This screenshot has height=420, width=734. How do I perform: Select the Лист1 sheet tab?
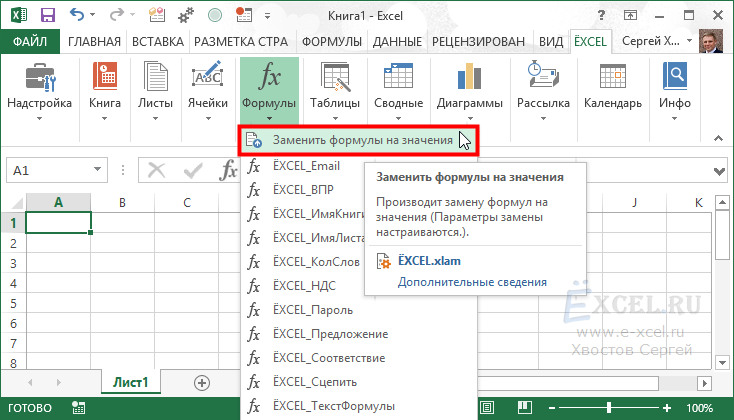131,383
